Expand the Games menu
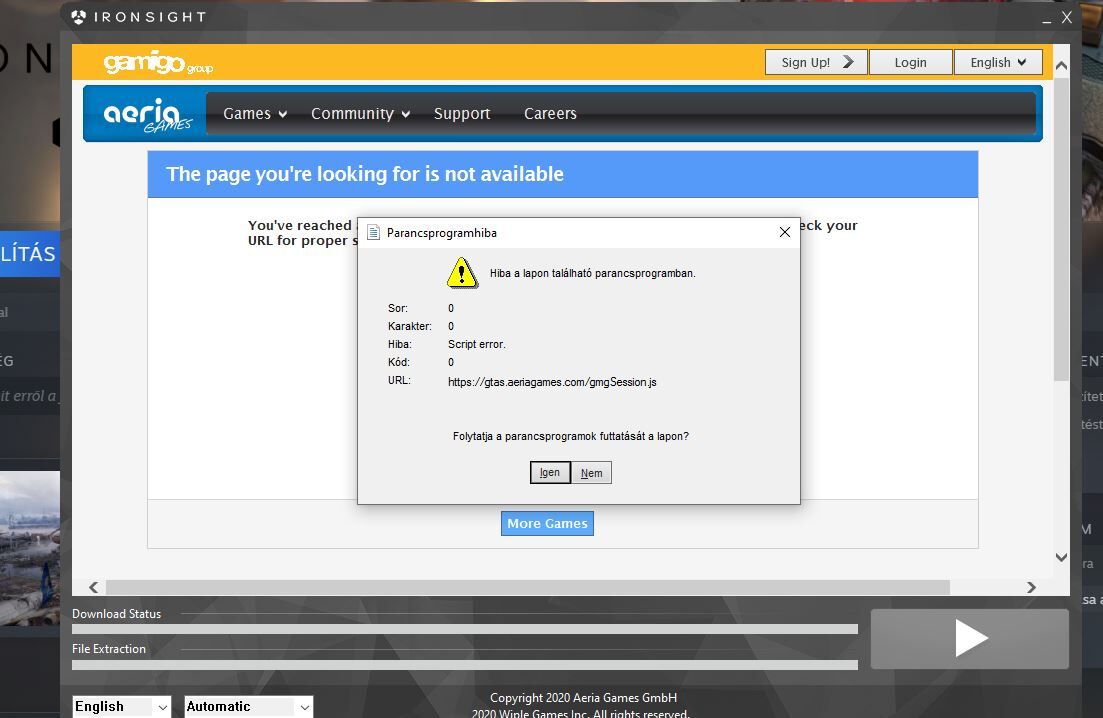The height and width of the screenshot is (718, 1103). 255,114
